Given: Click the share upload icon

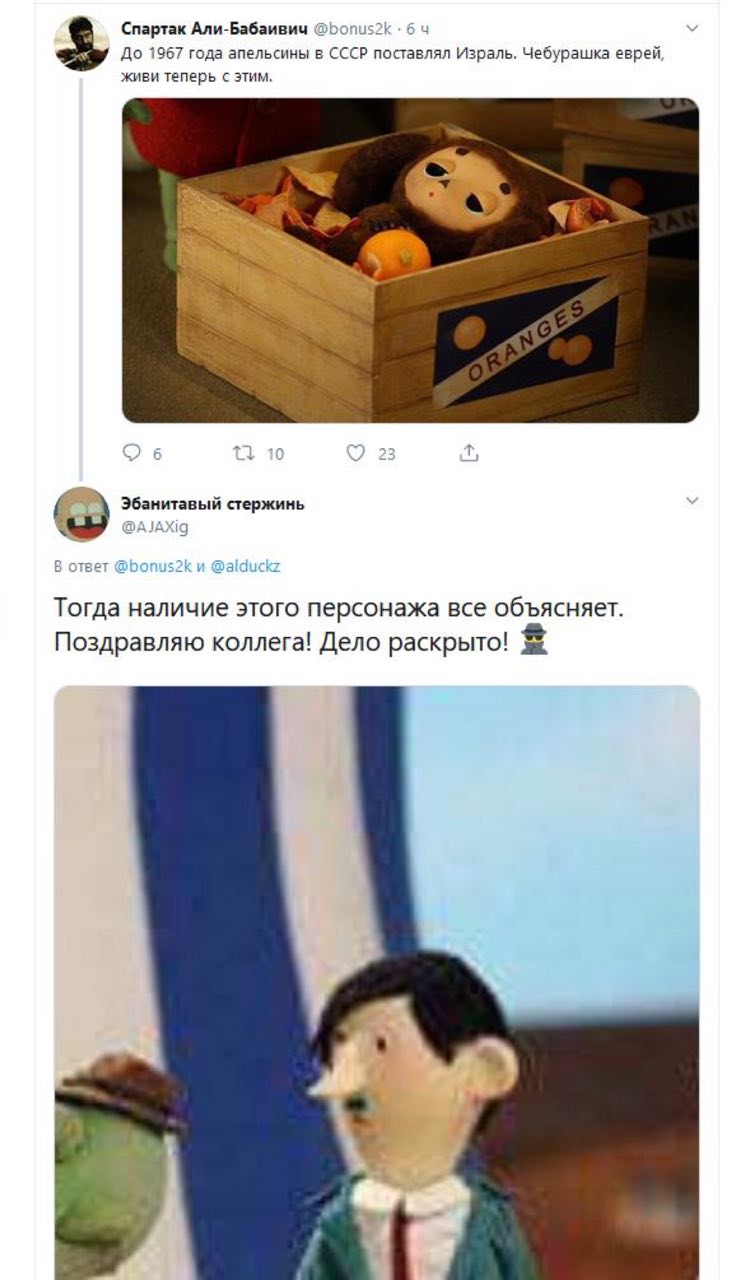Looking at the screenshot, I should [x=469, y=453].
